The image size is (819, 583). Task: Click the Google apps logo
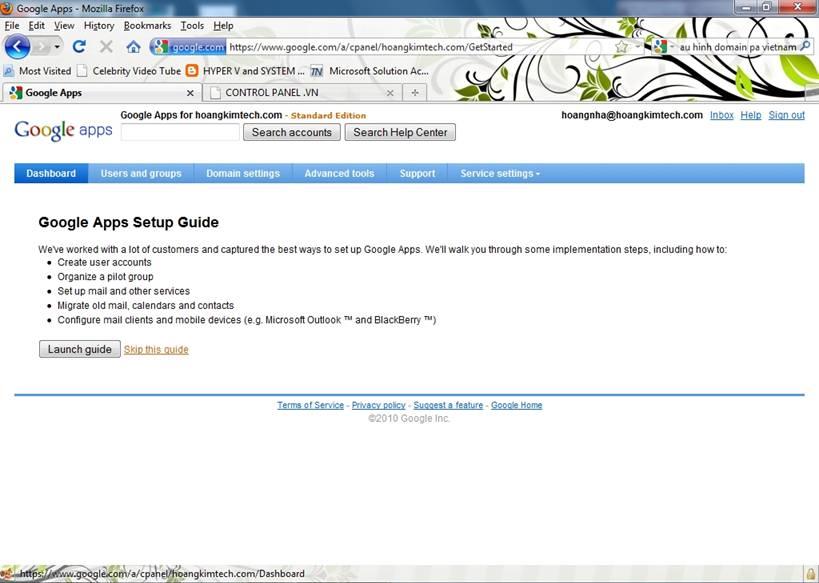point(63,130)
